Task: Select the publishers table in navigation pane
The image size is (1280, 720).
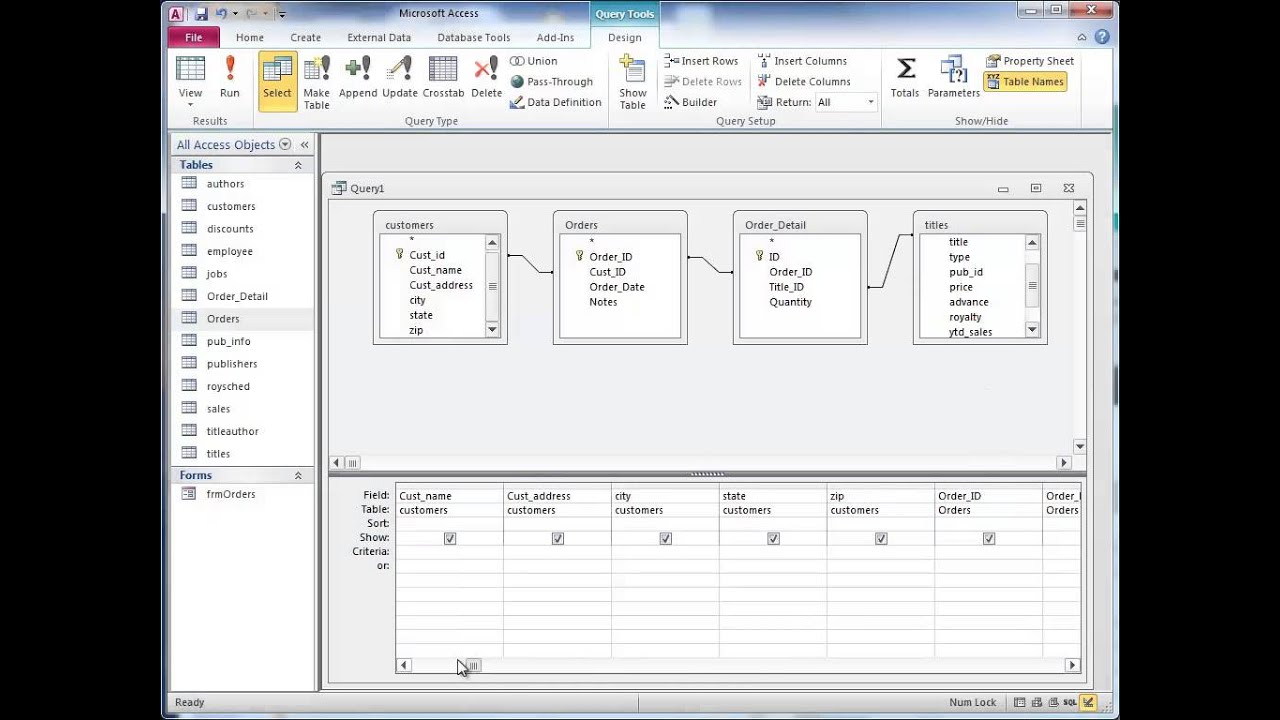Action: (232, 364)
